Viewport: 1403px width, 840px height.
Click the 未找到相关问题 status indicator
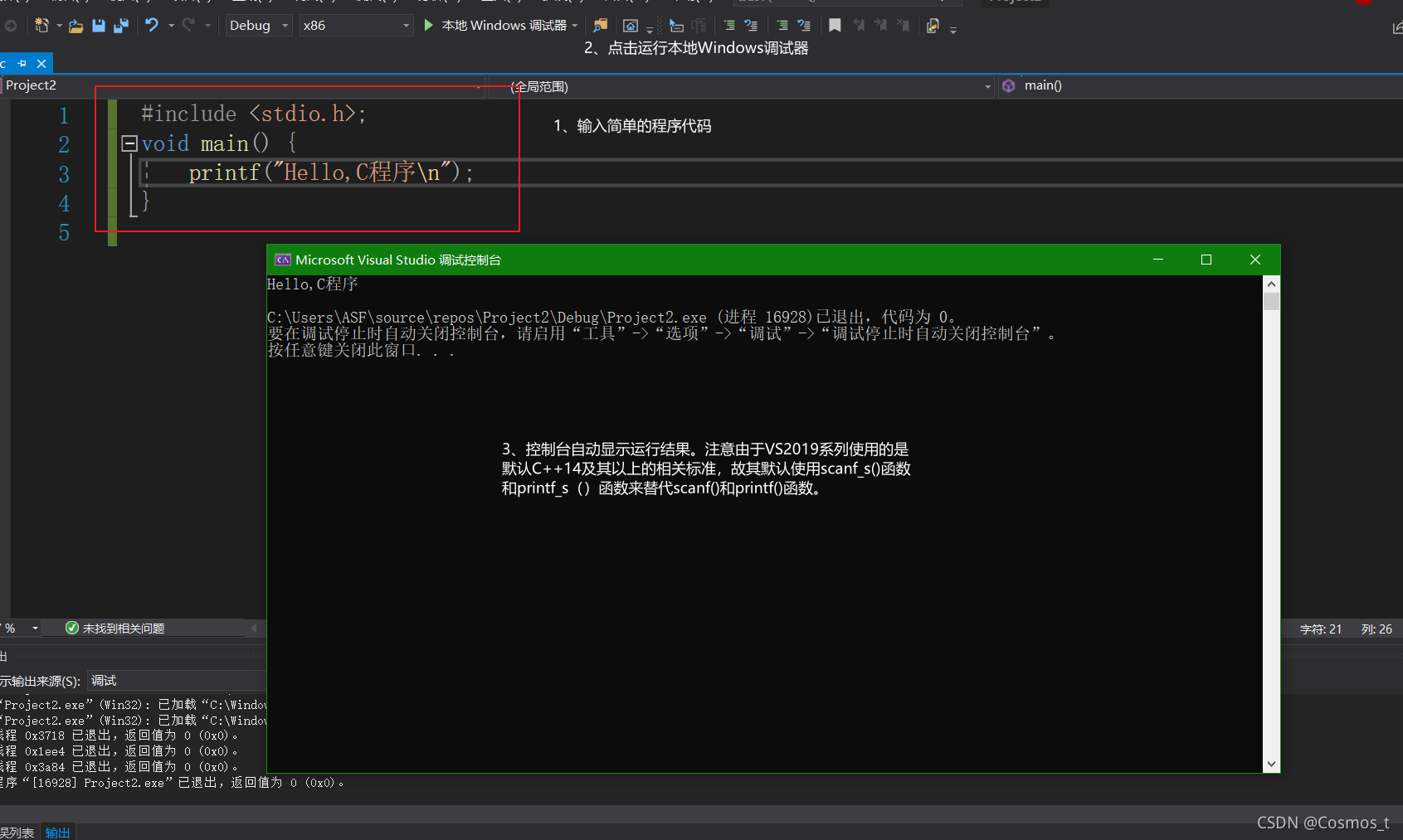pyautogui.click(x=114, y=629)
